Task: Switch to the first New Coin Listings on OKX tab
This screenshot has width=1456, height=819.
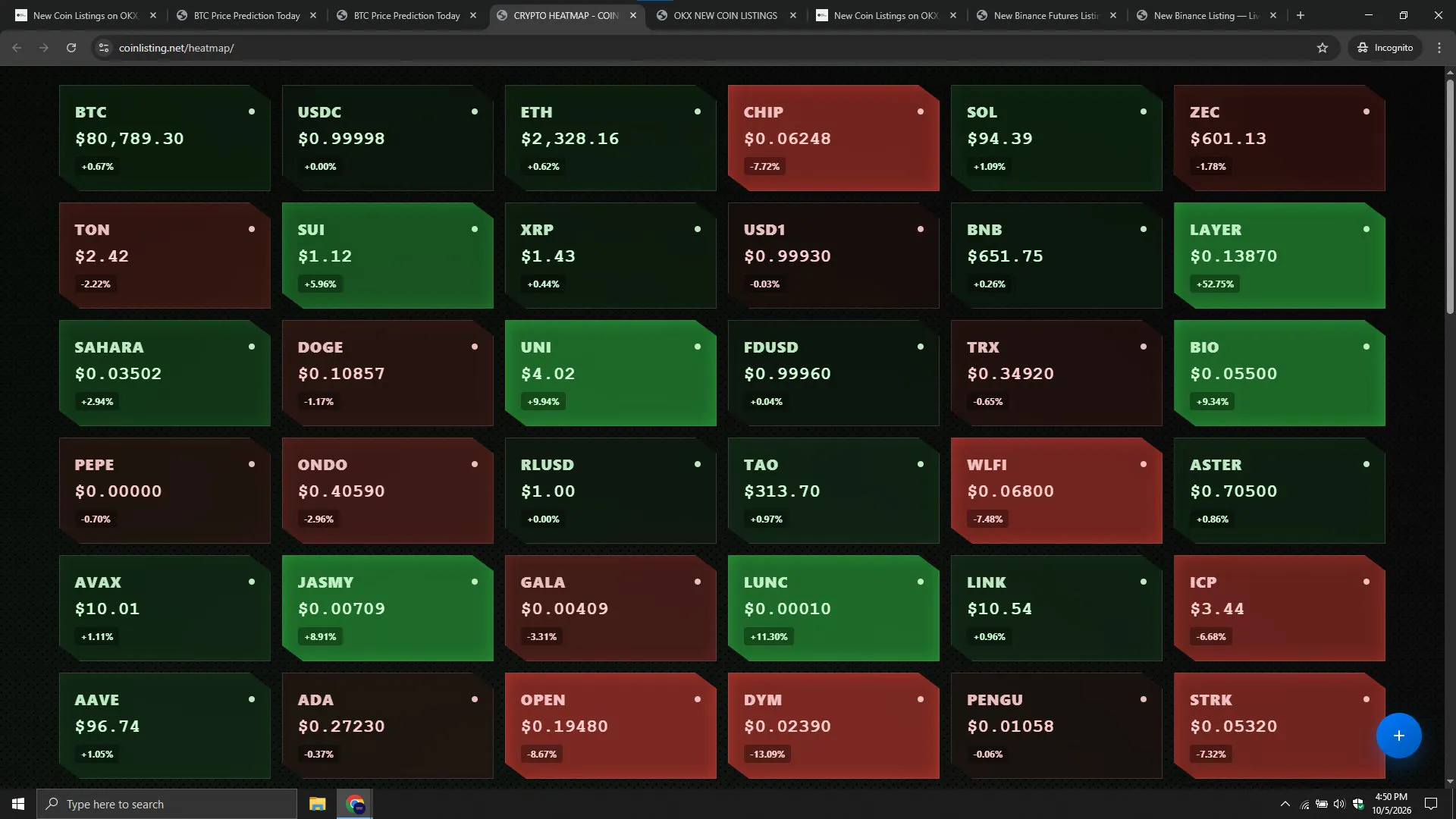Action: tap(85, 15)
